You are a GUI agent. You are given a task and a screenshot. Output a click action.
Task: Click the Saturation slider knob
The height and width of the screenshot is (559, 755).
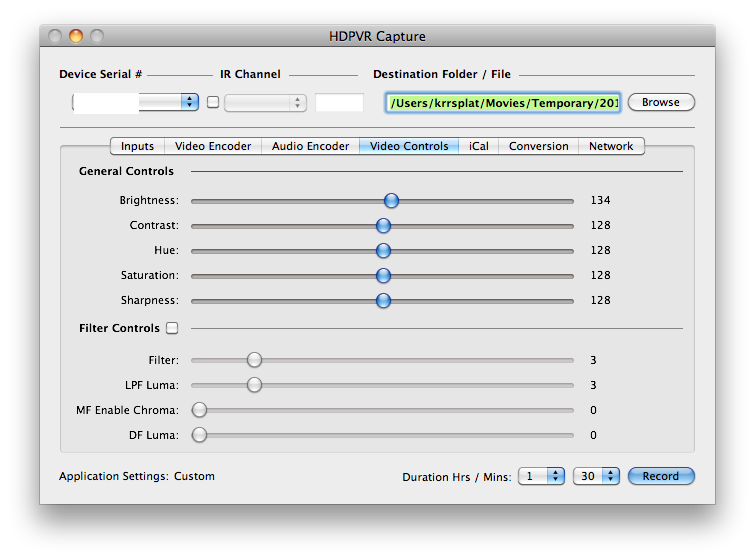(383, 275)
